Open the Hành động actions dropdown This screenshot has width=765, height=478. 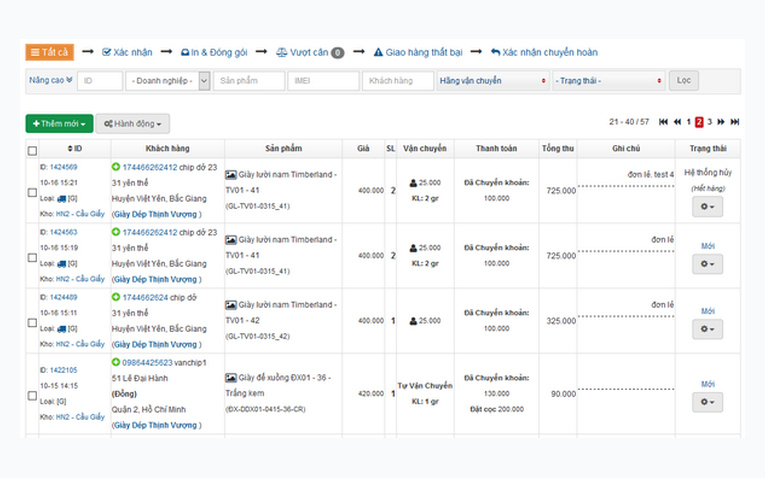[x=133, y=124]
